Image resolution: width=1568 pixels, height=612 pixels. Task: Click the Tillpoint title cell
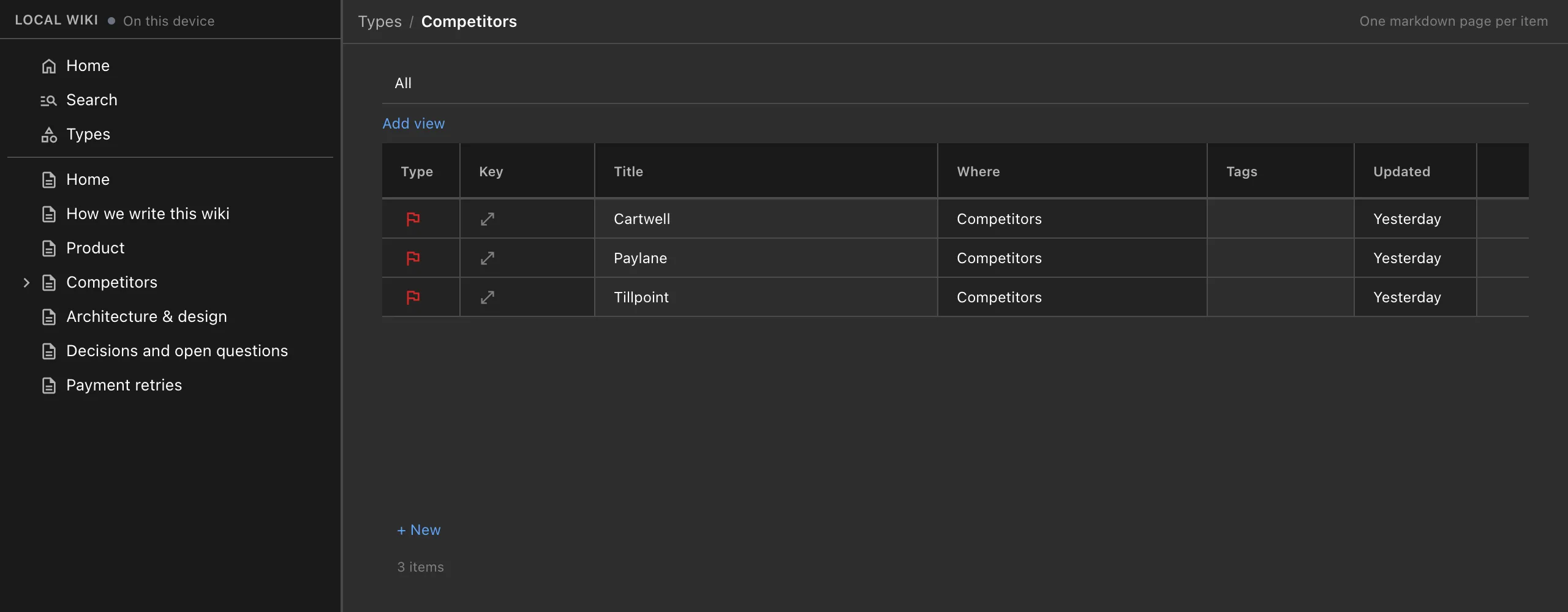pyautogui.click(x=766, y=297)
